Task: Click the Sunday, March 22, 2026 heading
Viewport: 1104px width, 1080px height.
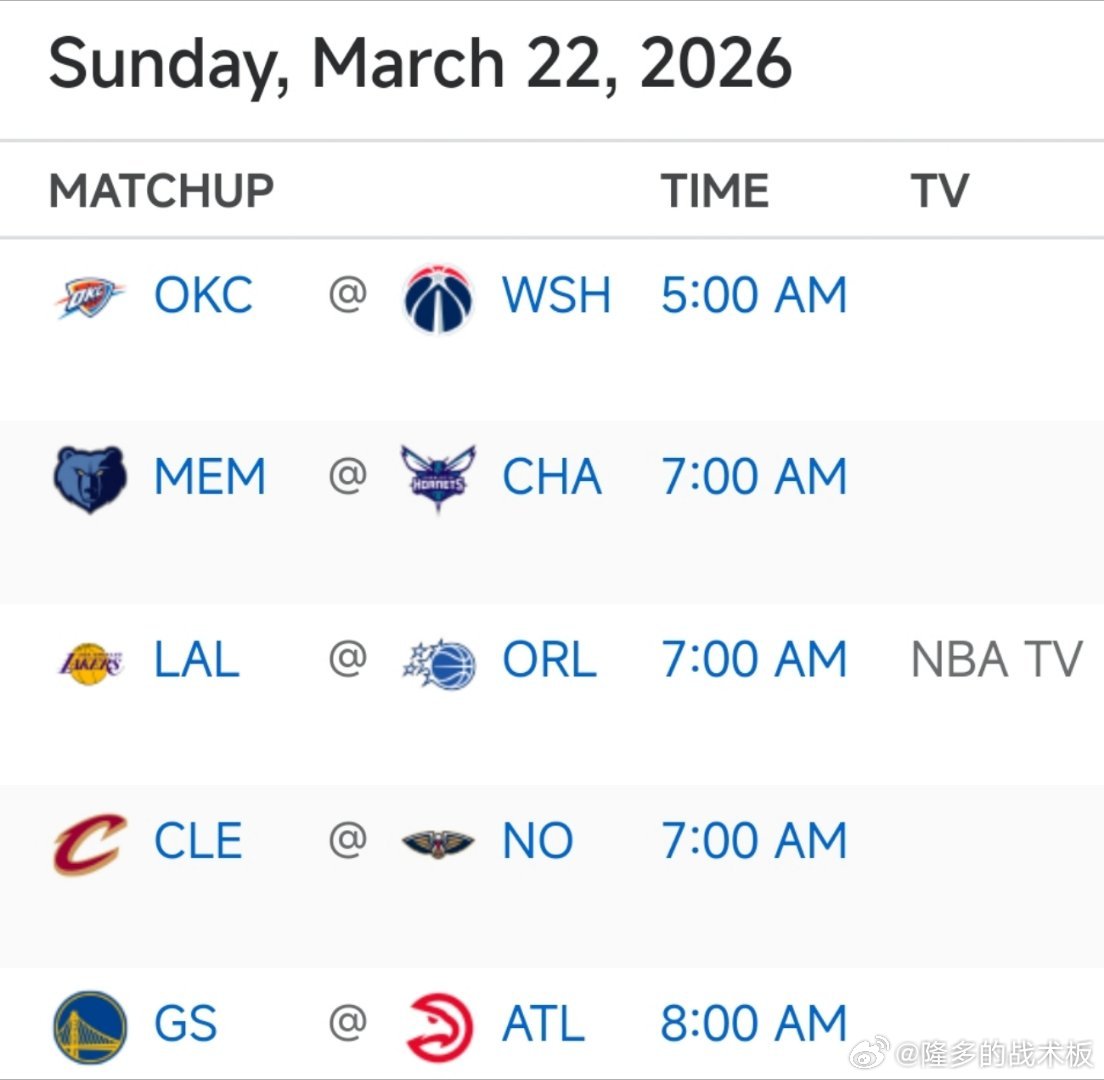Action: 420,65
